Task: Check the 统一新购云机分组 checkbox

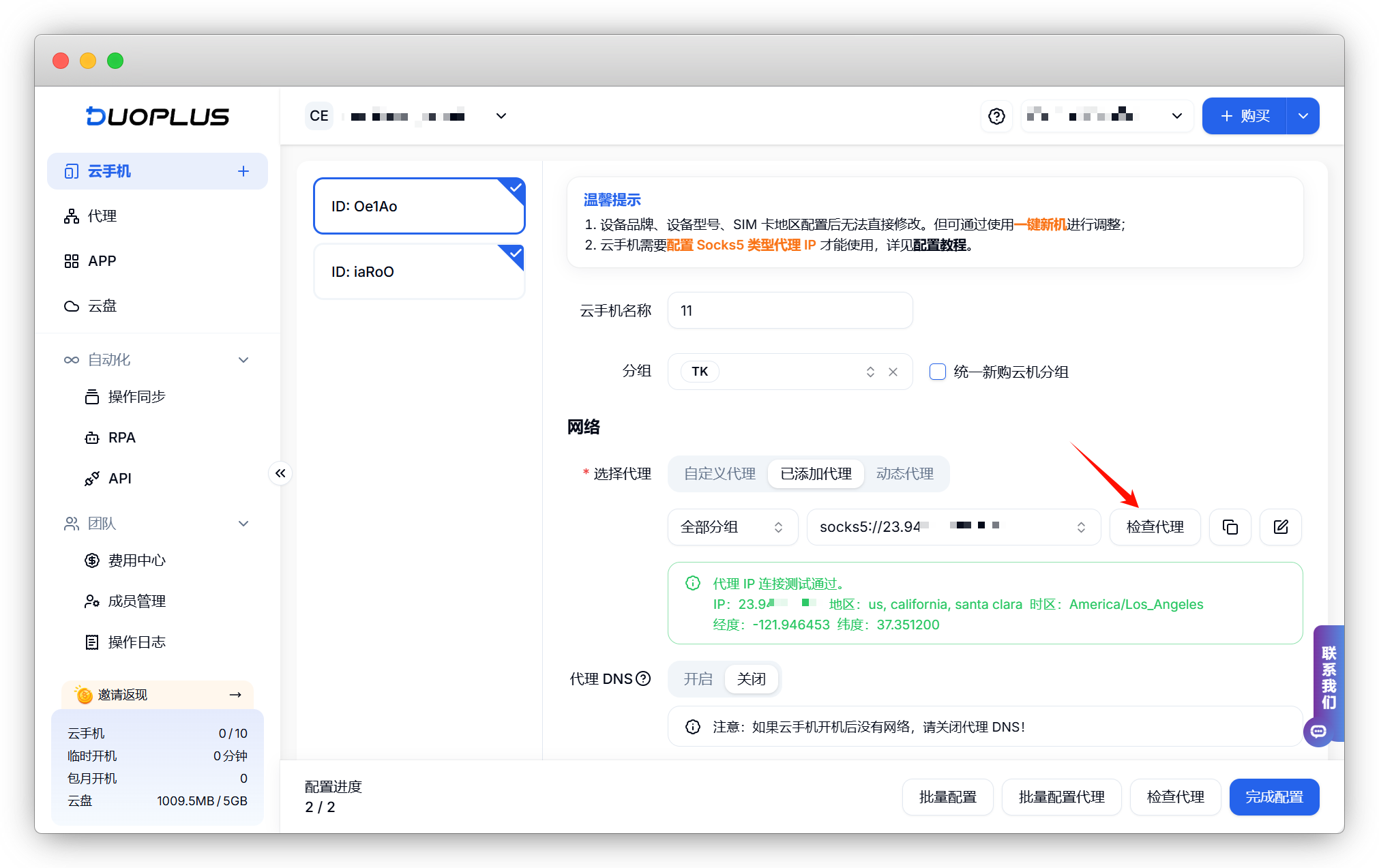Action: (938, 372)
